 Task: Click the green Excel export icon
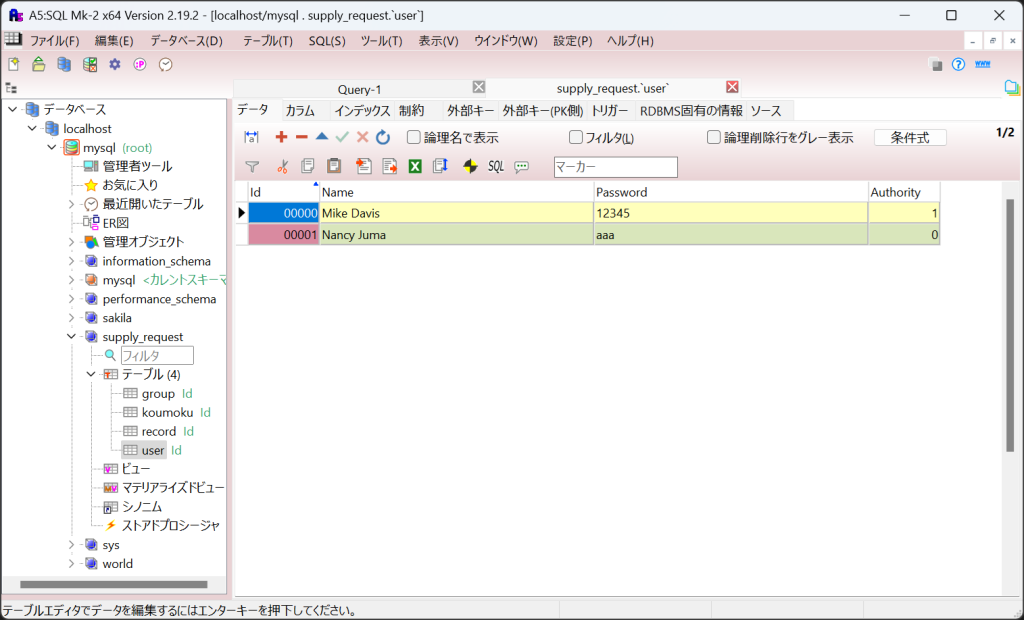[415, 166]
